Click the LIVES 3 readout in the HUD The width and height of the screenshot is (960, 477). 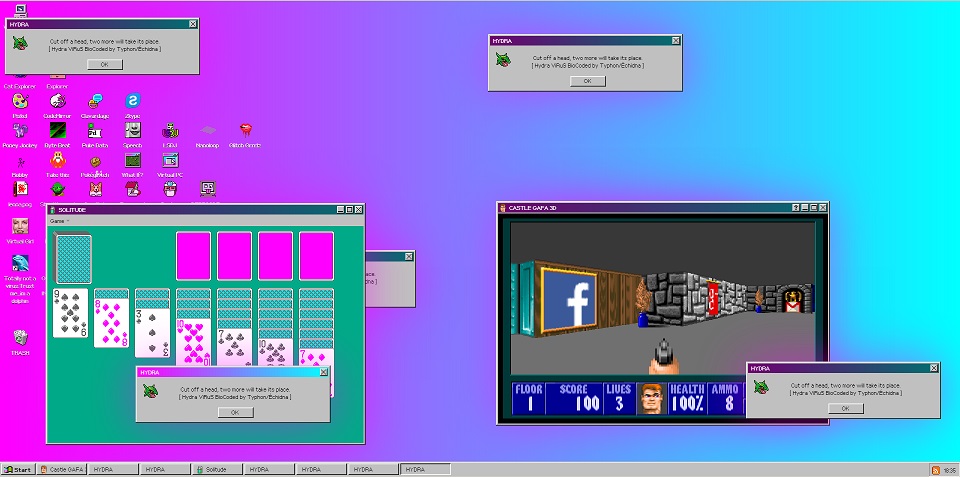click(x=619, y=398)
